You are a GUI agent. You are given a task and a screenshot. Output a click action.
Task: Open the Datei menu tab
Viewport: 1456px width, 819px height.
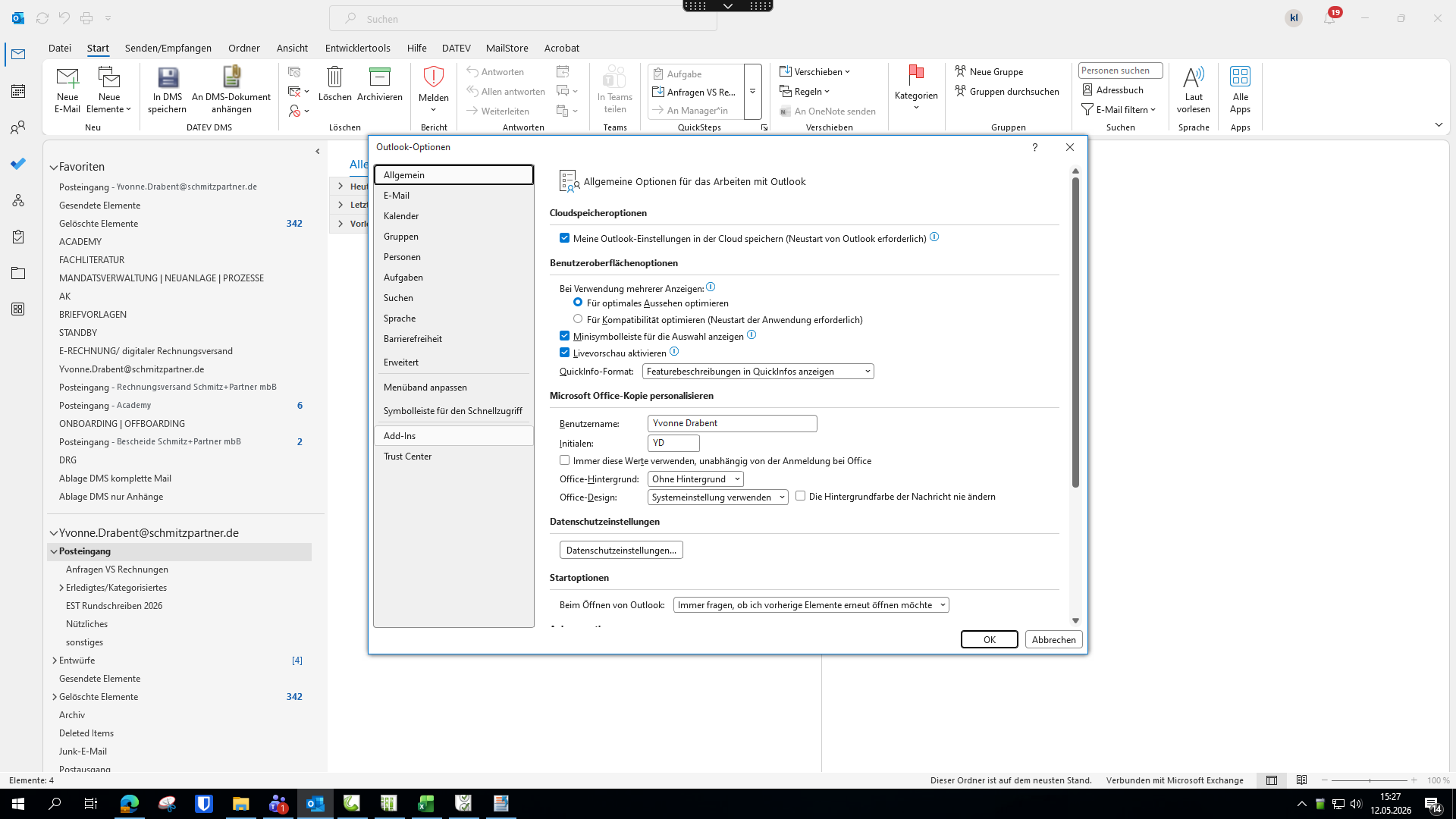pyautogui.click(x=60, y=48)
